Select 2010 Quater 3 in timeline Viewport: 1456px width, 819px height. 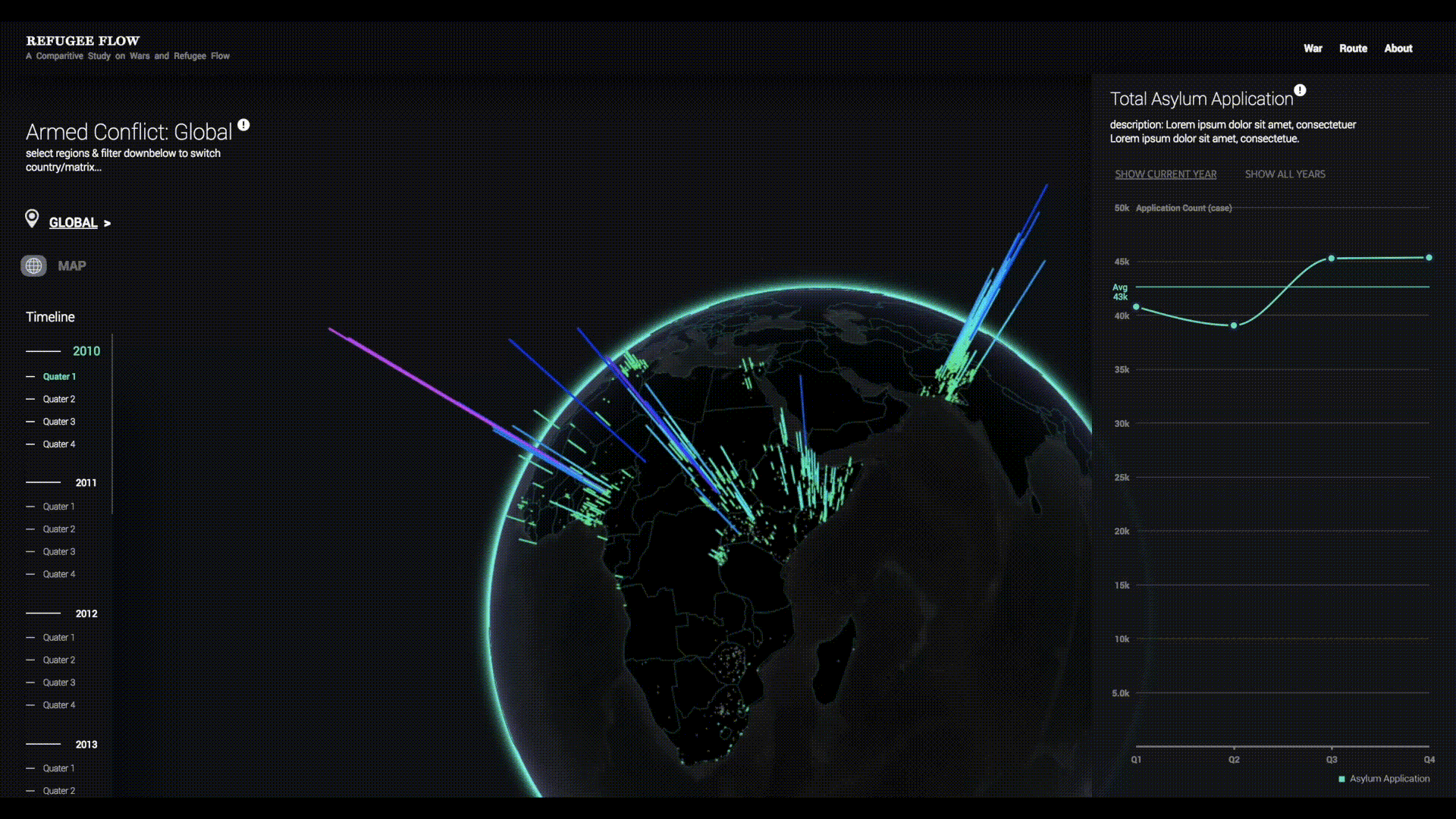59,422
